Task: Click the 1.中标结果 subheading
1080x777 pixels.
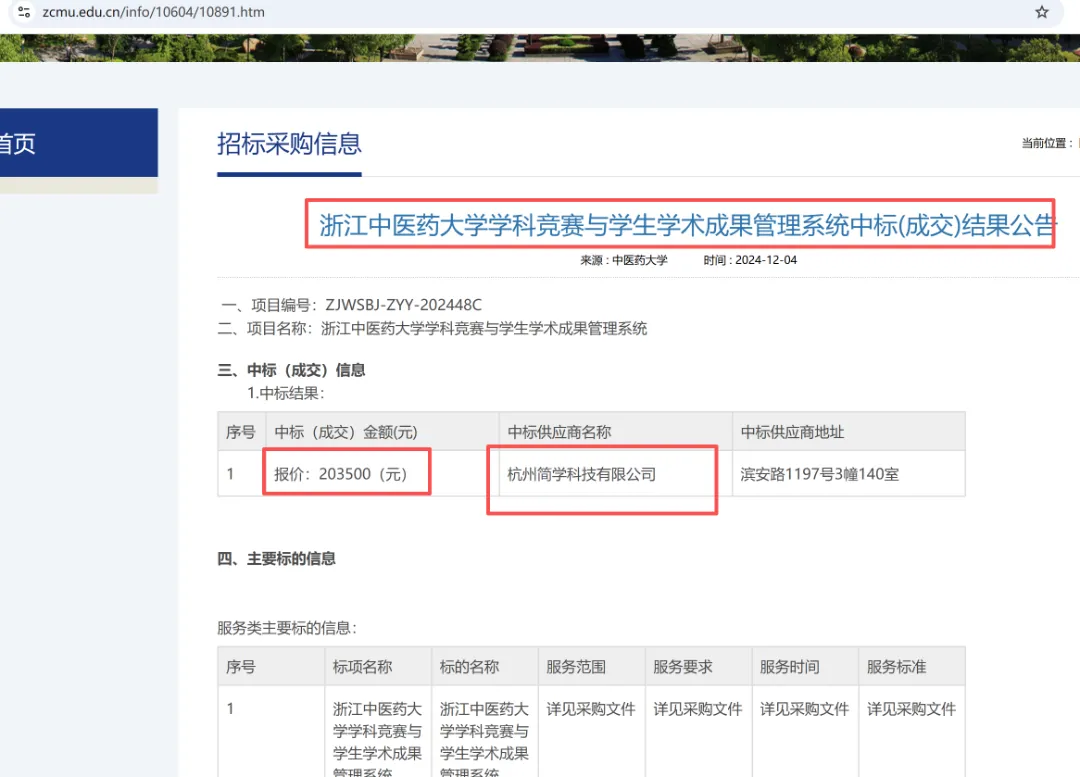Action: coord(286,393)
